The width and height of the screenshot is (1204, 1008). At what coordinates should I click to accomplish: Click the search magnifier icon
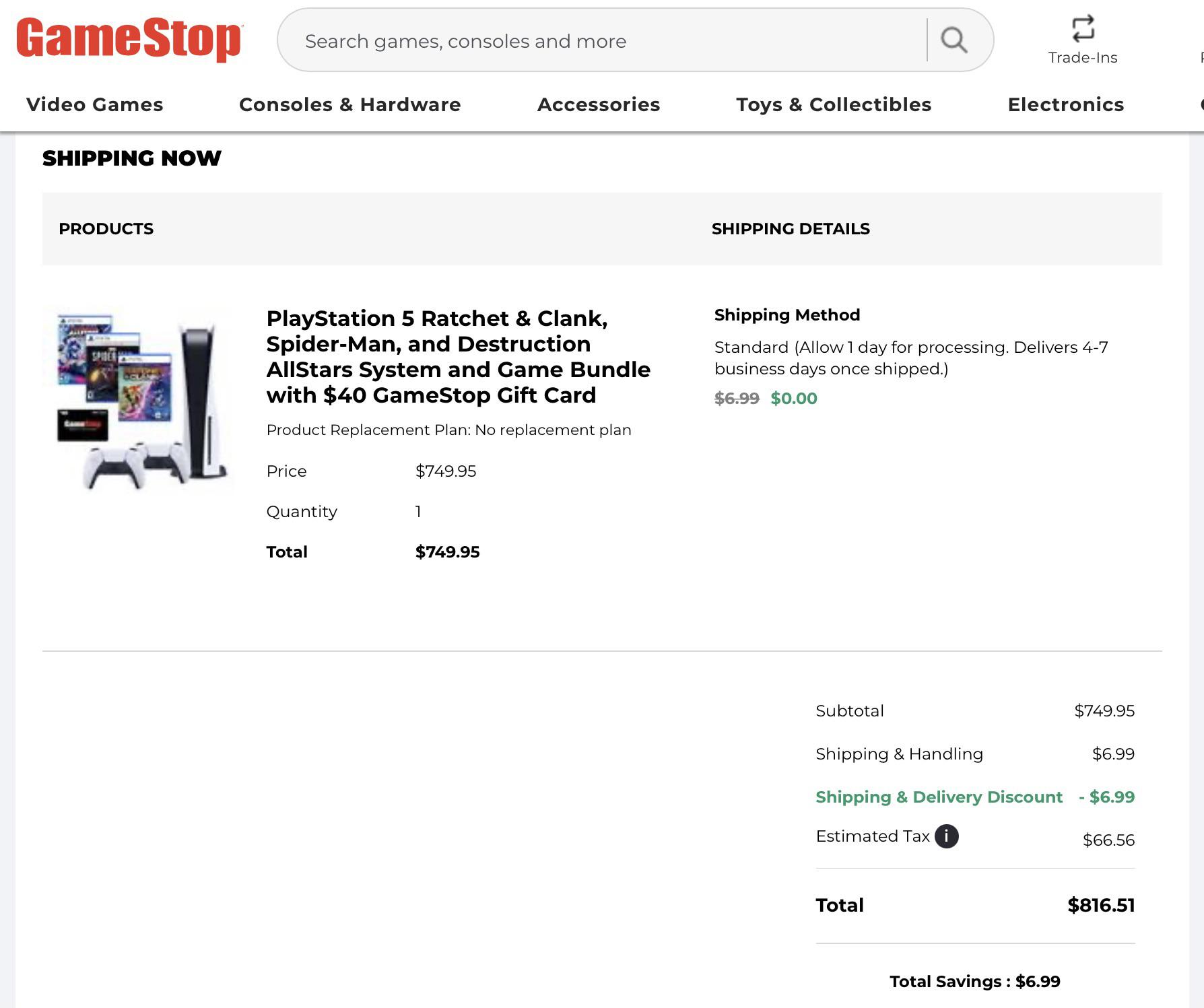(x=954, y=40)
